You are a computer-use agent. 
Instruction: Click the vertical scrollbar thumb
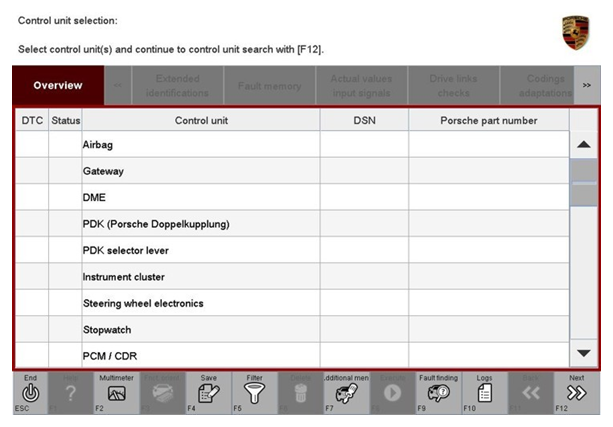(584, 181)
